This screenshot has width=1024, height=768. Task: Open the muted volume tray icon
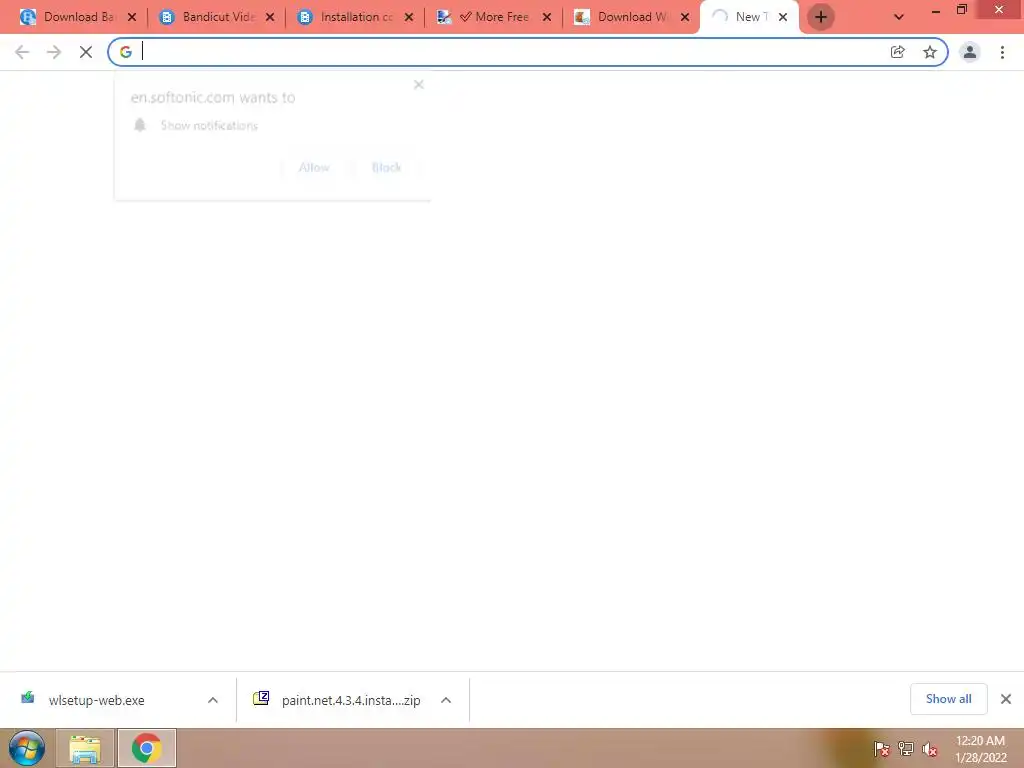[930, 749]
